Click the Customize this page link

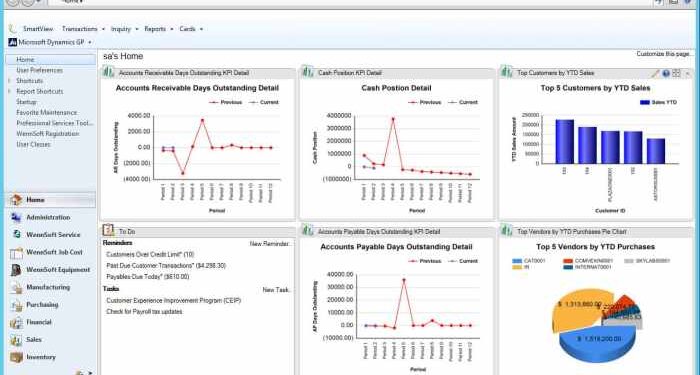coord(664,54)
